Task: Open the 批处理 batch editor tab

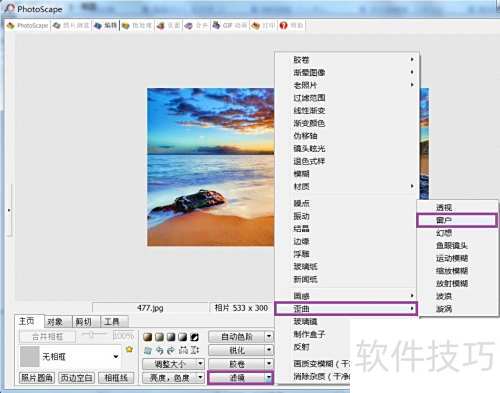Action: pos(137,25)
